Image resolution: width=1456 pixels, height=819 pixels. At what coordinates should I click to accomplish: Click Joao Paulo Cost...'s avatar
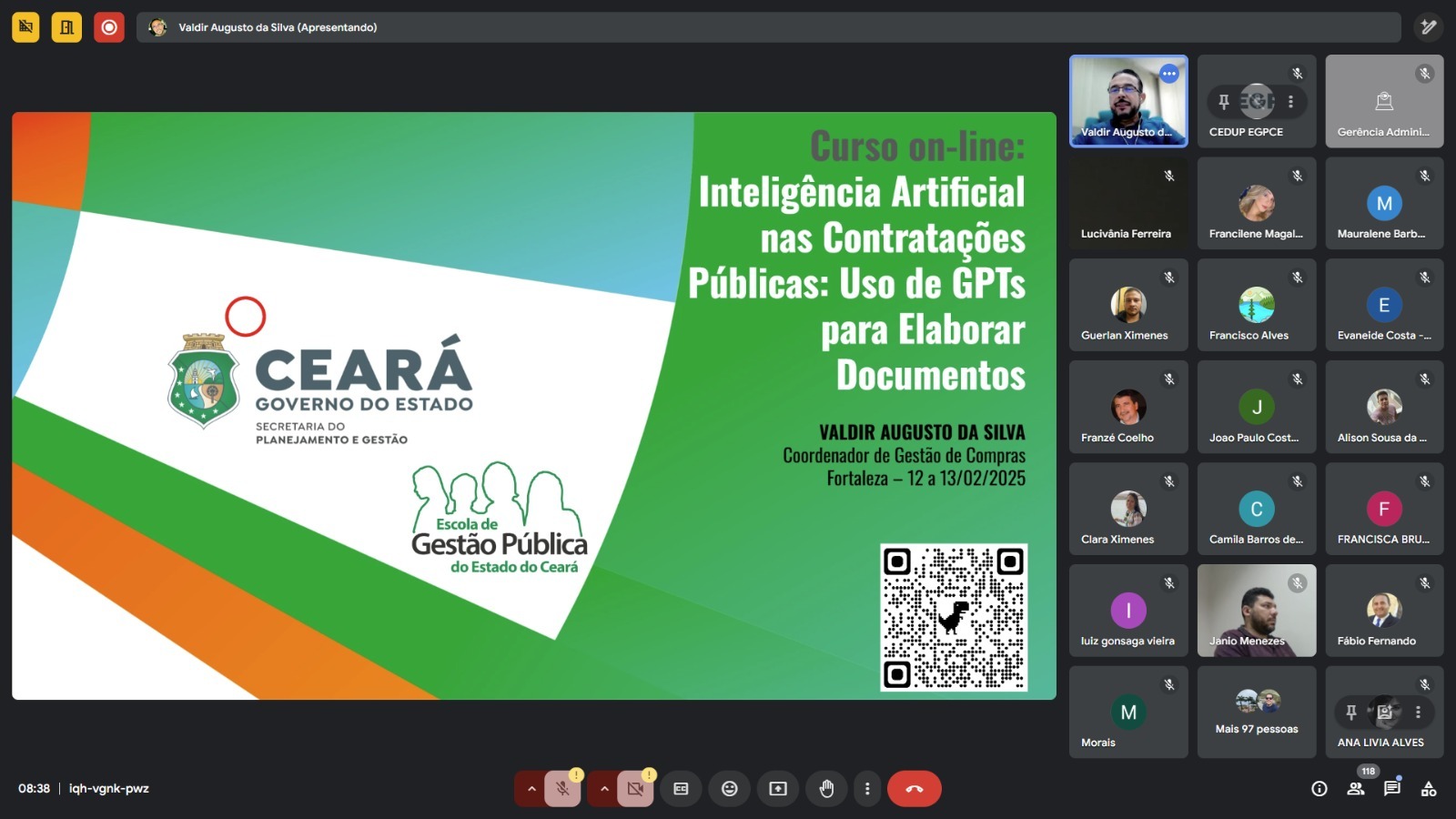click(x=1257, y=407)
